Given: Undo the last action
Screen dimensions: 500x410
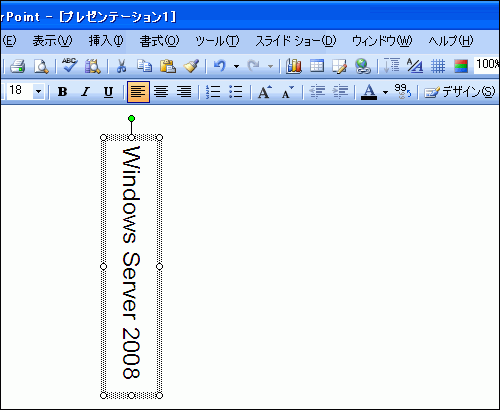Looking at the screenshot, I should pos(220,66).
